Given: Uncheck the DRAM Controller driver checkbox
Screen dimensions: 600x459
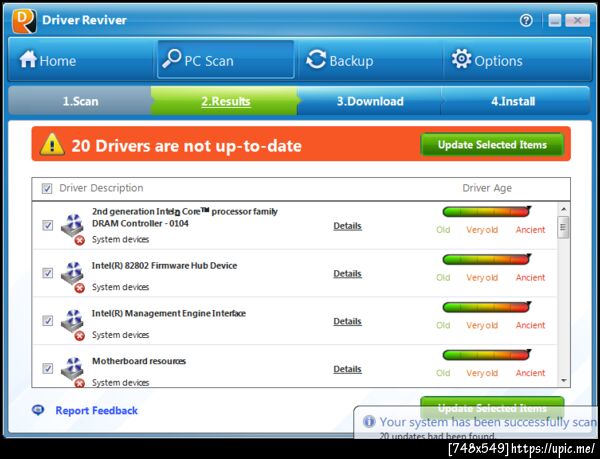Looking at the screenshot, I should pyautogui.click(x=47, y=225).
